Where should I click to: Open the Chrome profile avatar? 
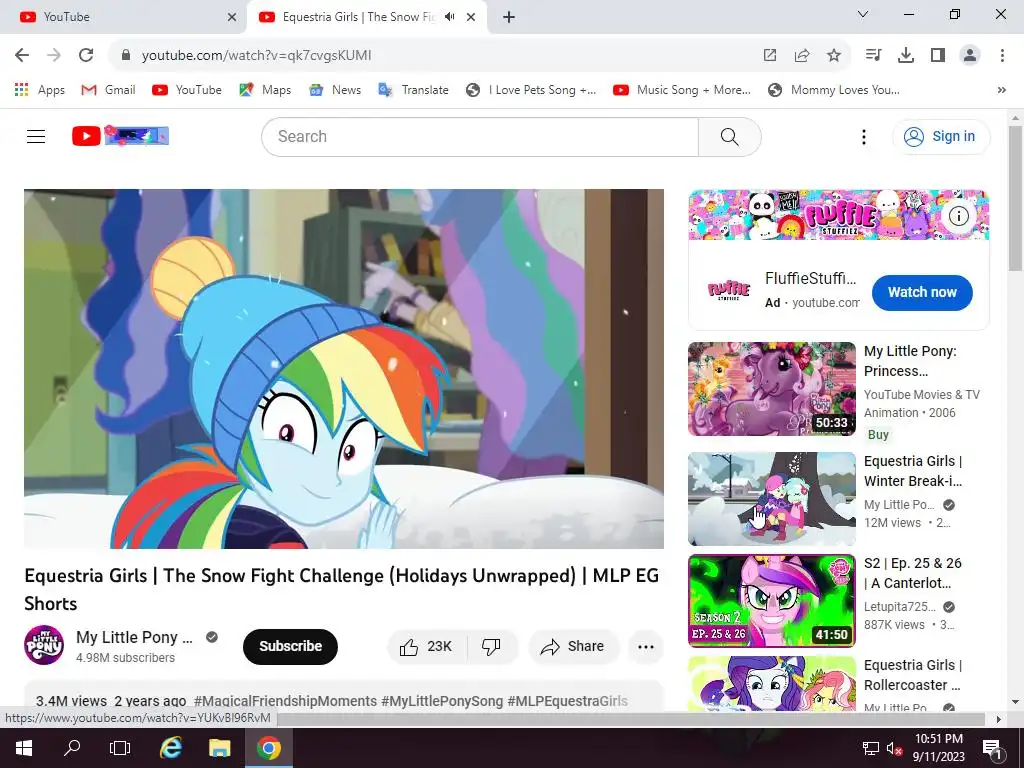click(x=970, y=56)
